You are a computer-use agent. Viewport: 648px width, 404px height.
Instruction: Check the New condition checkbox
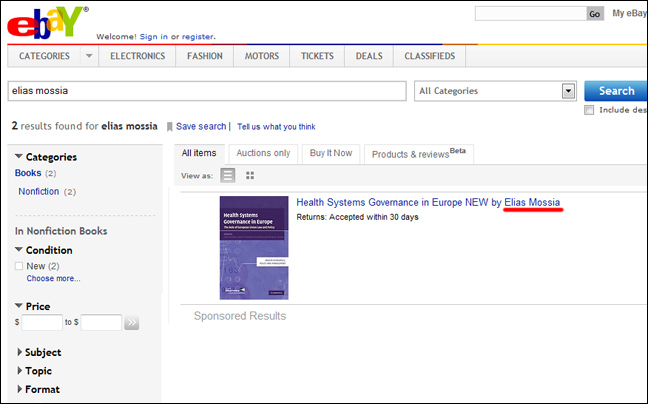[20, 266]
